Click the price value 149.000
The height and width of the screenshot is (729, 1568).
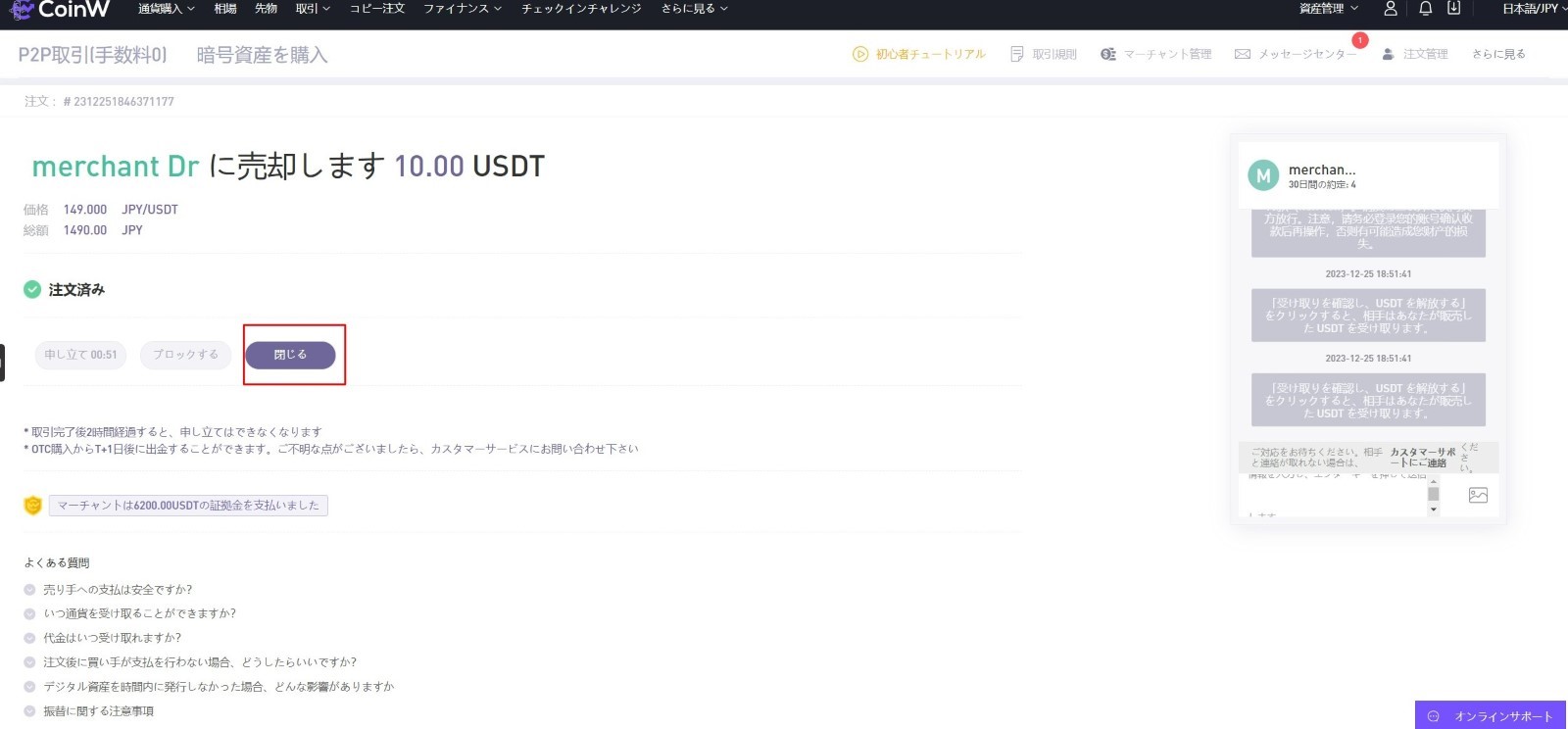coord(85,210)
